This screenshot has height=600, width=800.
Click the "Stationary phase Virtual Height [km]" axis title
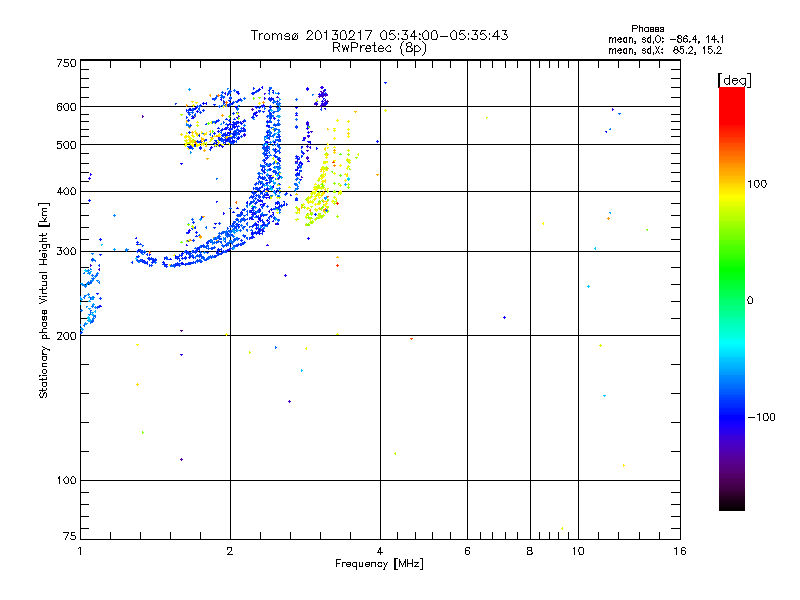click(43, 300)
